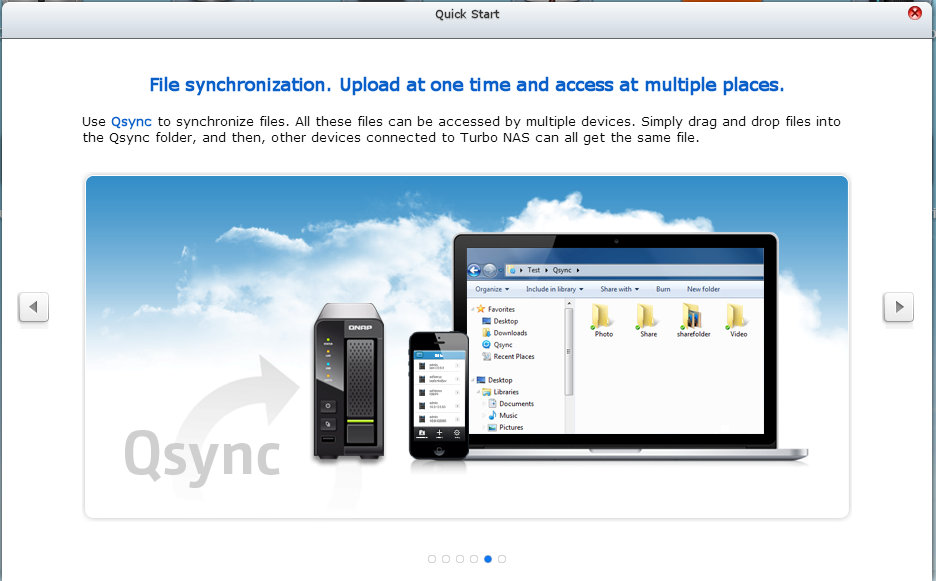
Task: Click the "File synchronization" blue heading text
Action: 466,85
